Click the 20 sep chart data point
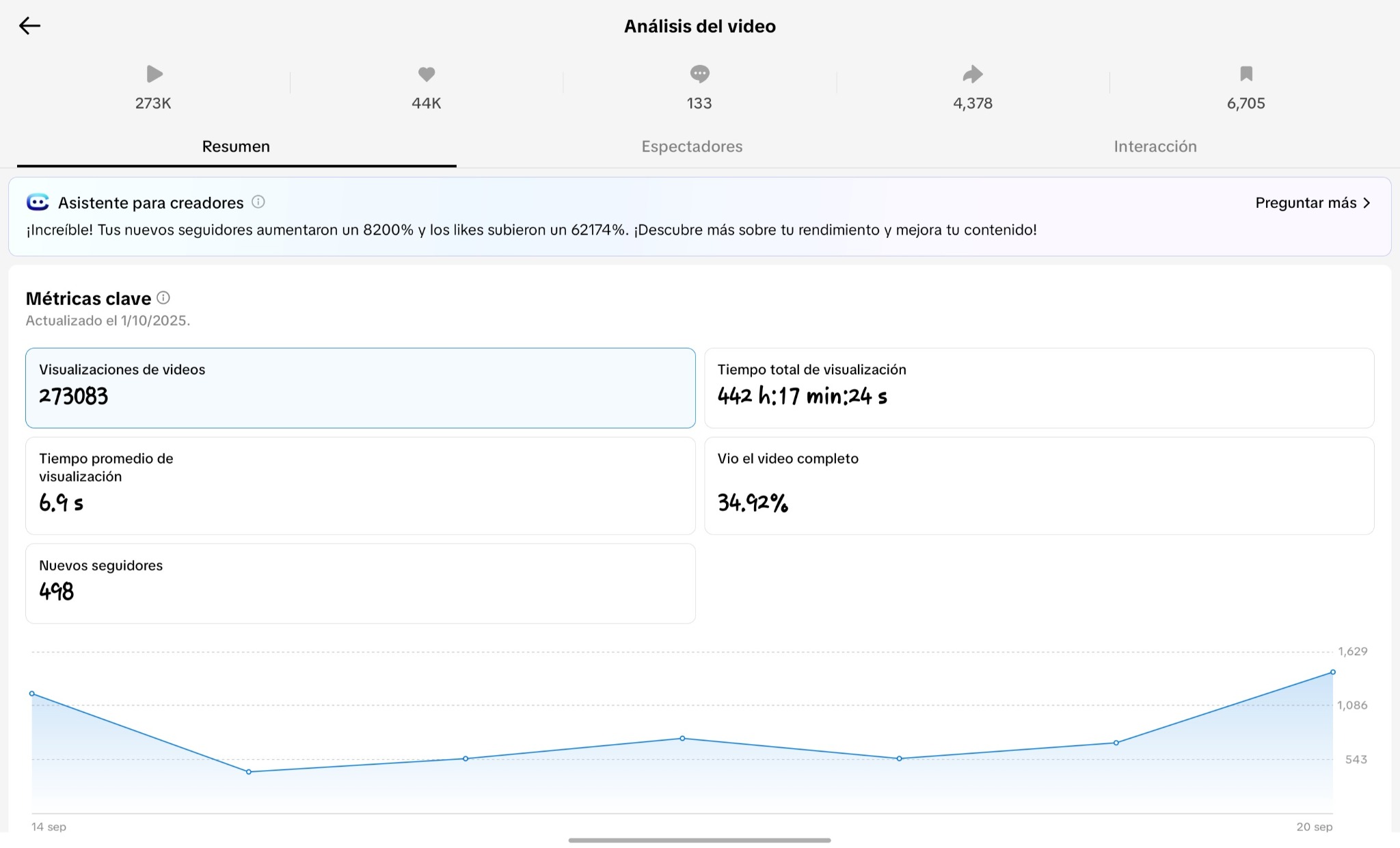Image resolution: width=1400 pixels, height=848 pixels. [x=1332, y=672]
